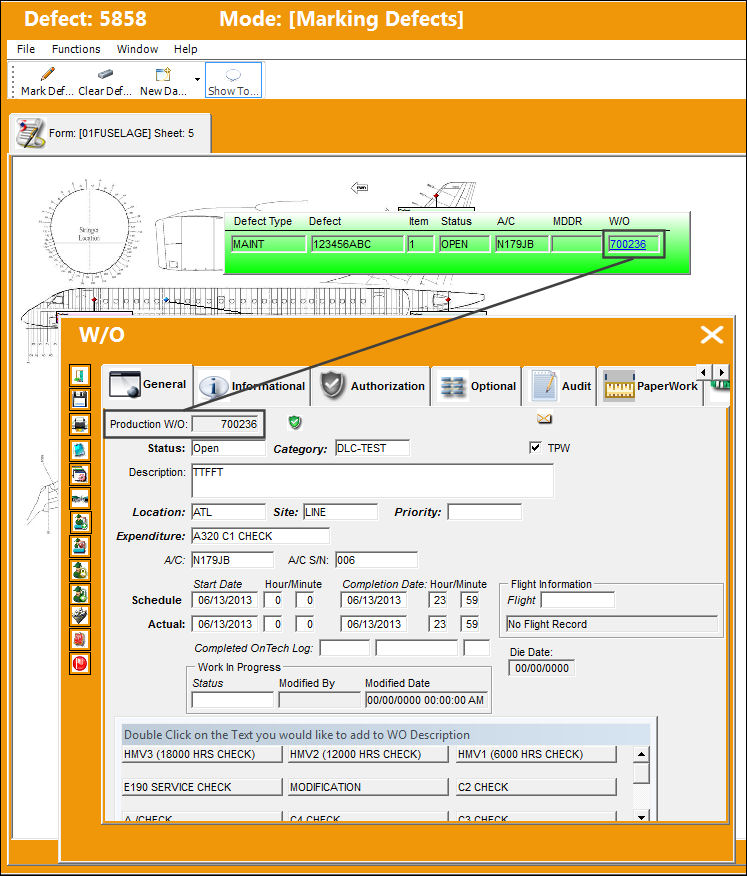747x876 pixels.
Task: Click the A/C field N179JB in defect bar
Action: tap(521, 244)
